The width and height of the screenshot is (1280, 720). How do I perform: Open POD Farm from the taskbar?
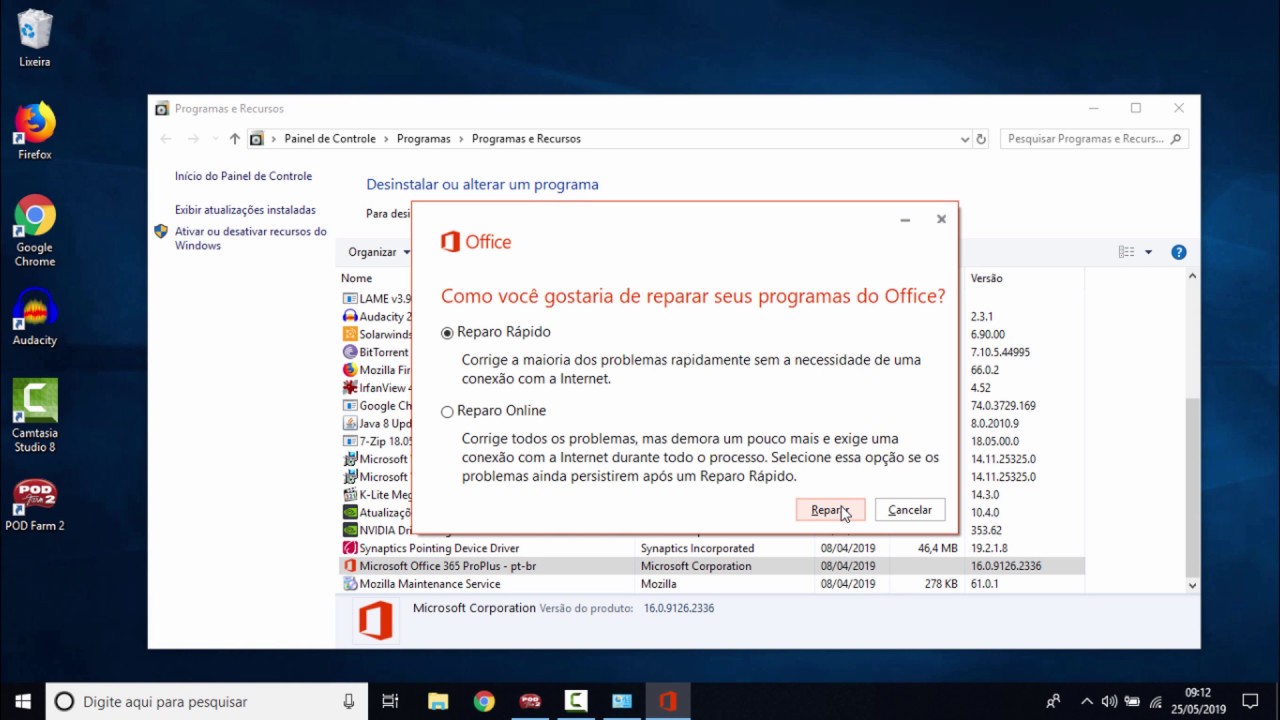coord(530,702)
